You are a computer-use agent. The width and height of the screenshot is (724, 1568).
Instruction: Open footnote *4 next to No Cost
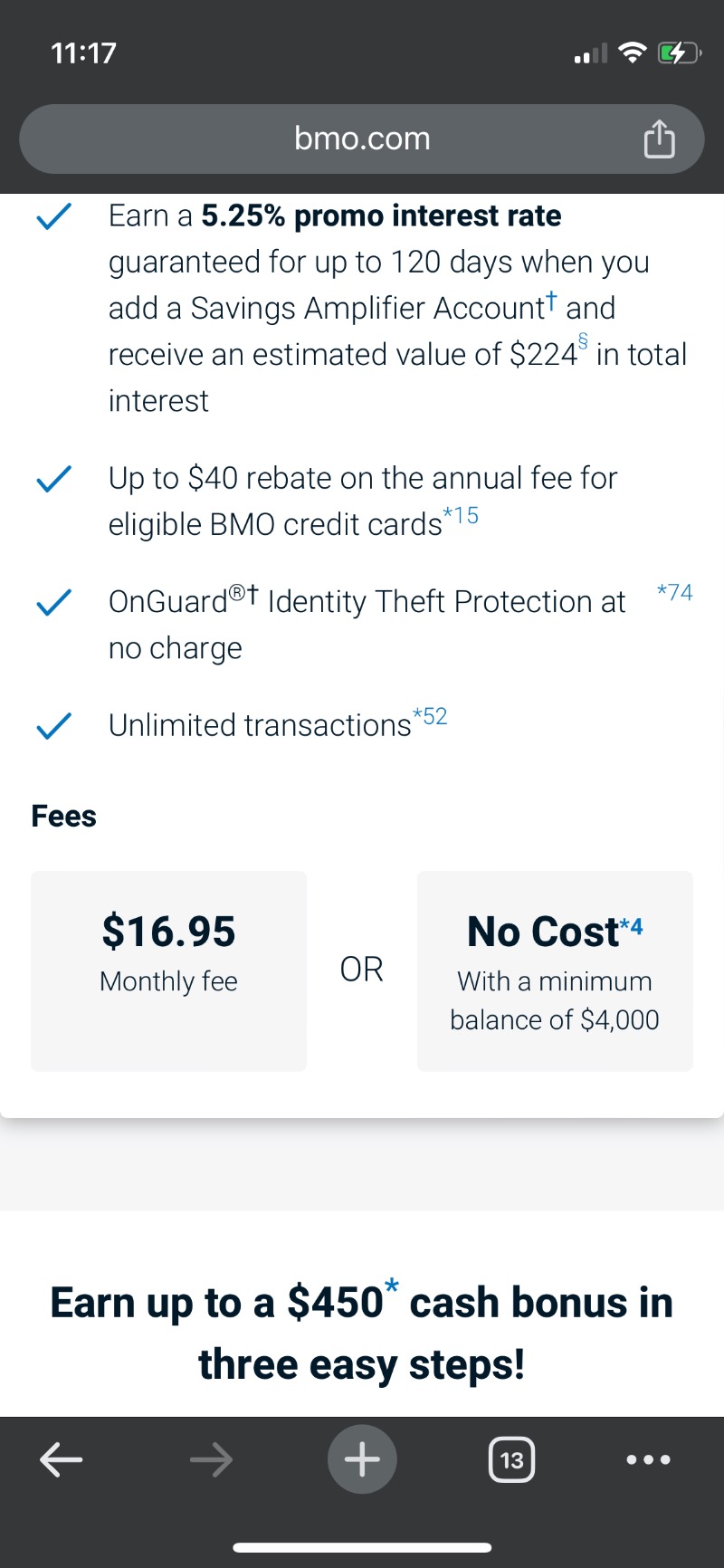coord(631,927)
